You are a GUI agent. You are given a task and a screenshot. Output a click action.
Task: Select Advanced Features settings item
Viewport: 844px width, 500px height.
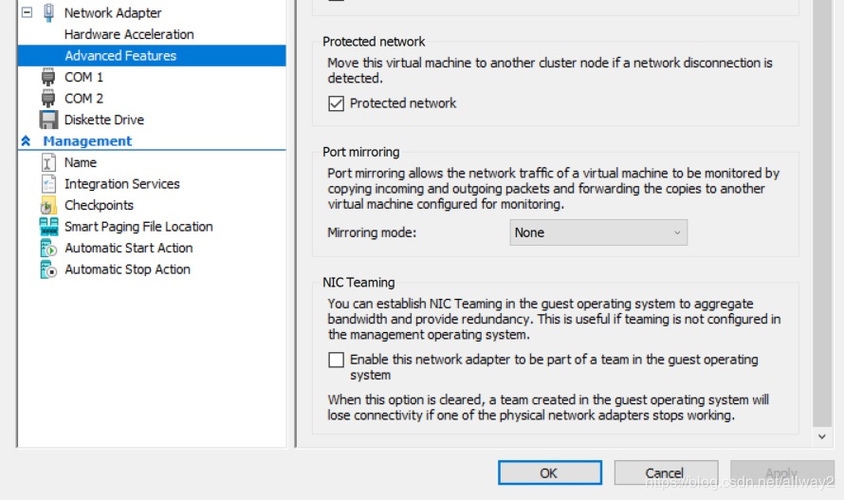click(120, 56)
